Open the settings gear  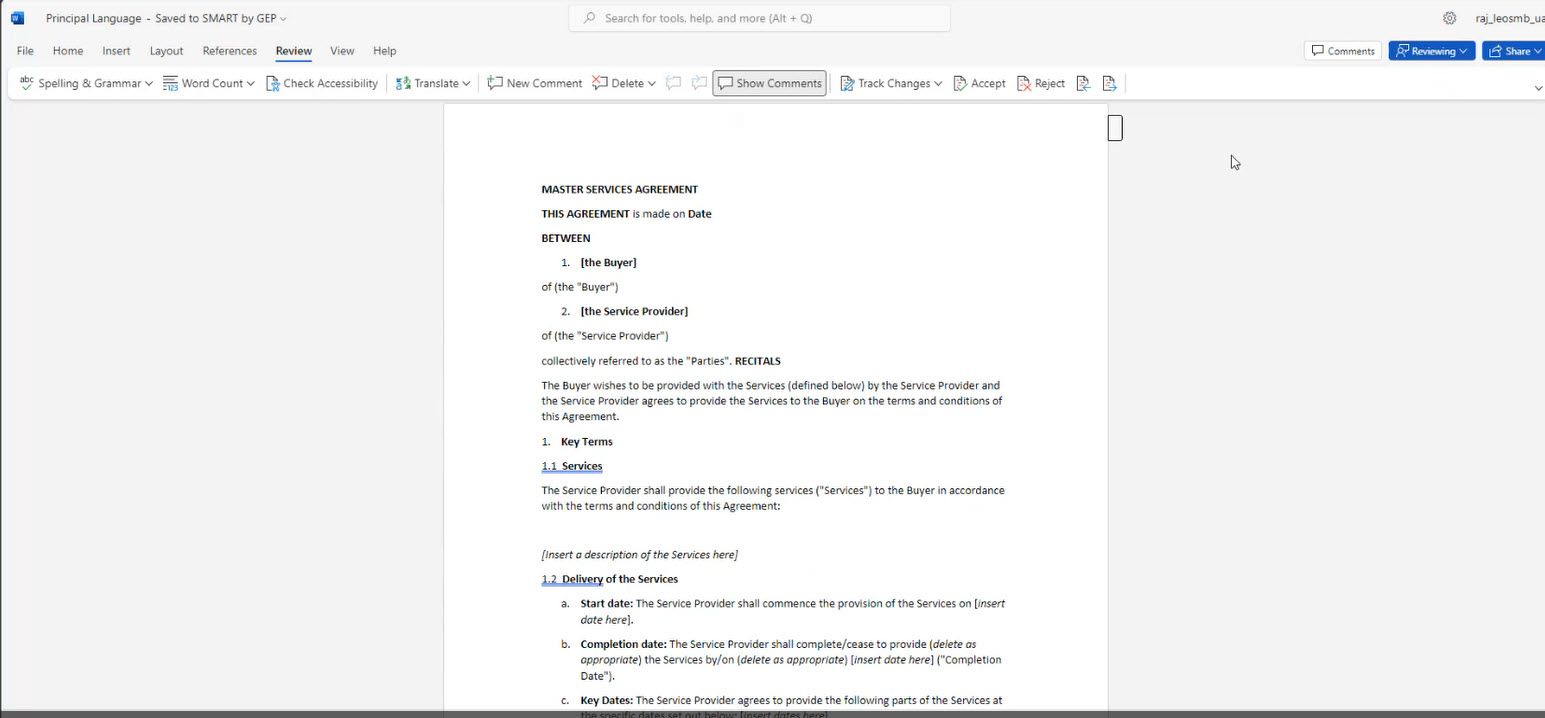(x=1449, y=18)
